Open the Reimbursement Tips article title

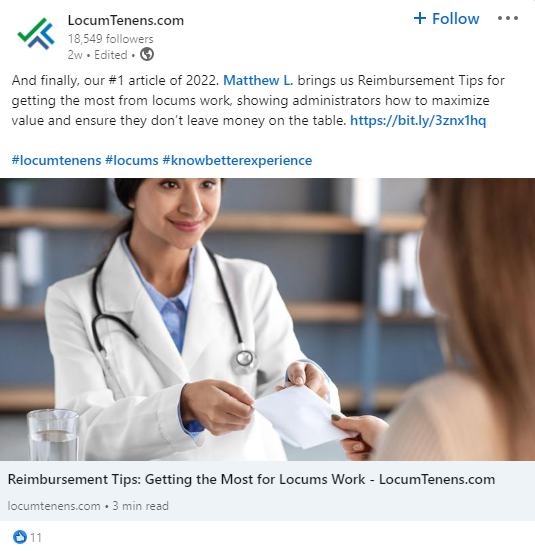click(251, 479)
